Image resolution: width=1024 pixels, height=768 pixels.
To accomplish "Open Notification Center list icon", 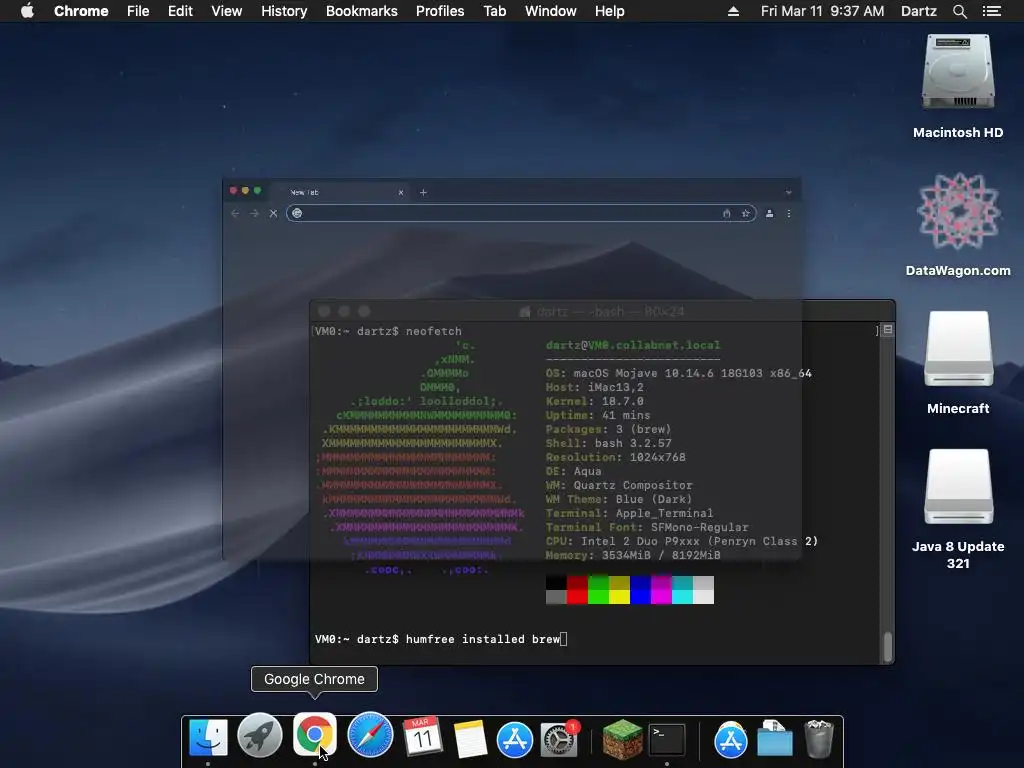I will point(991,11).
